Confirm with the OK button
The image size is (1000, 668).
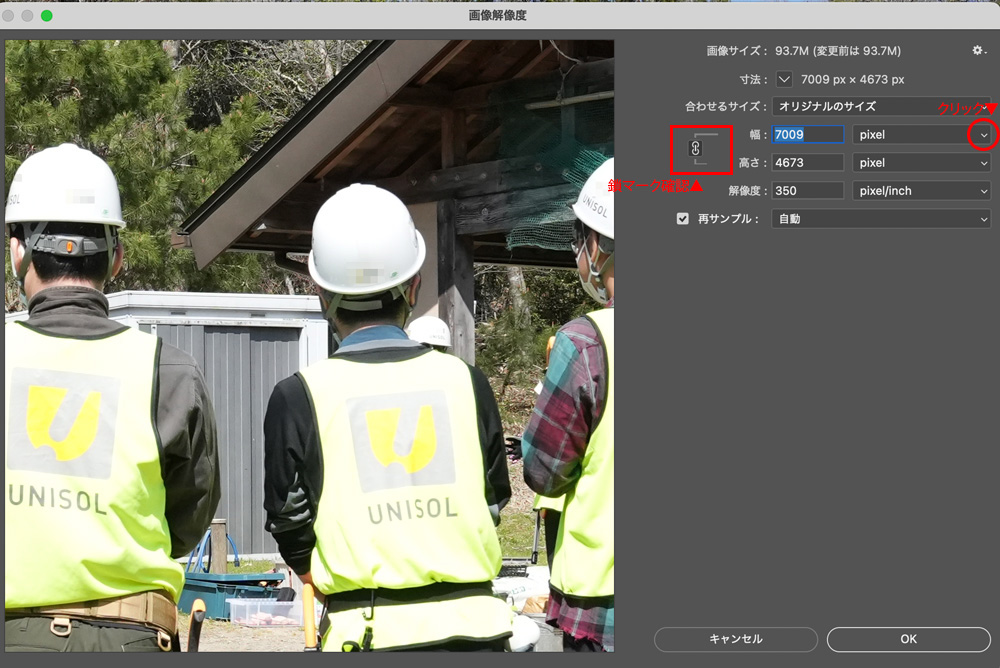pyautogui.click(x=909, y=639)
